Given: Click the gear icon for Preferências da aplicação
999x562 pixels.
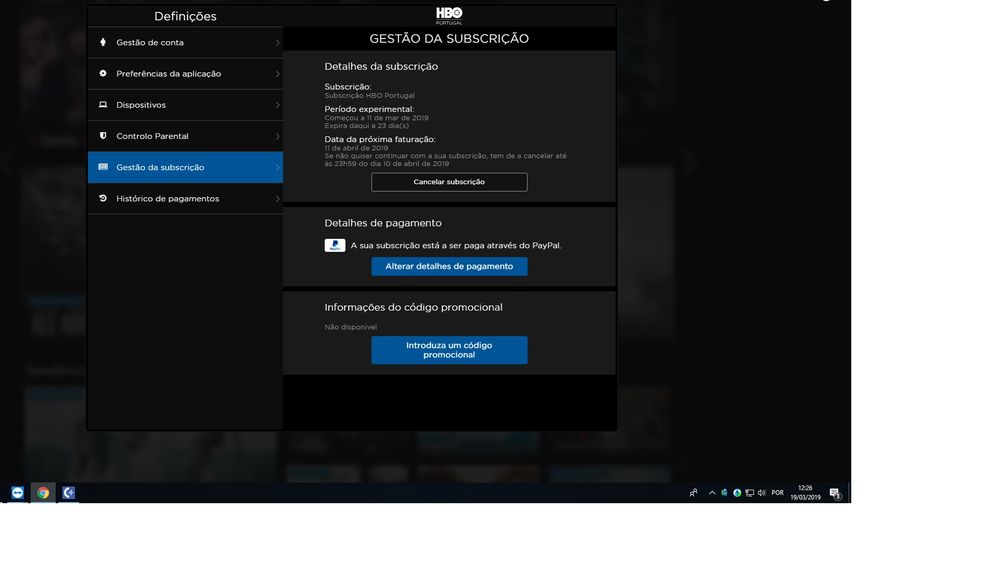Looking at the screenshot, I should 103,74.
